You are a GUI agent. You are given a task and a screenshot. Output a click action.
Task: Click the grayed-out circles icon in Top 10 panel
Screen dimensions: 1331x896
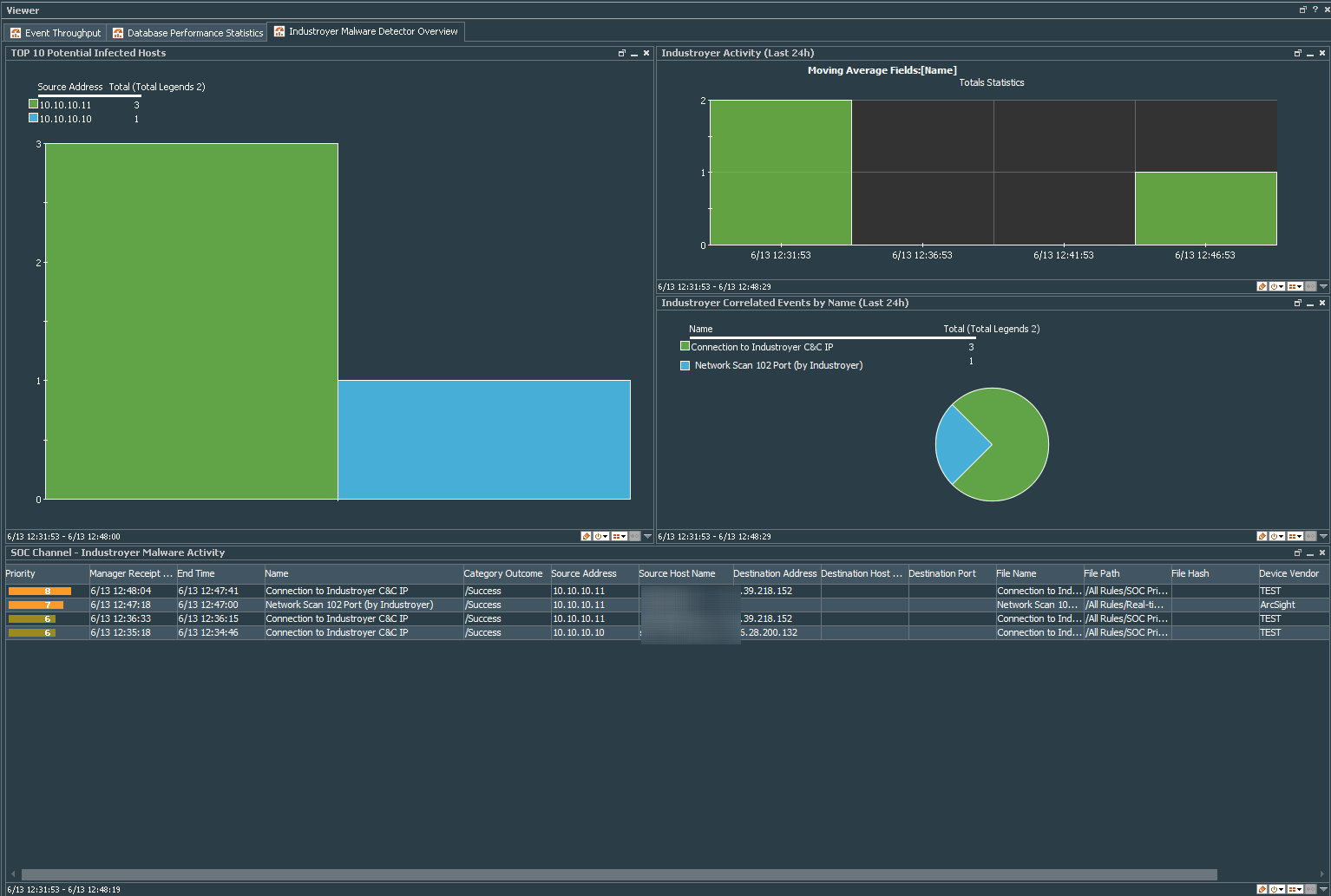click(x=634, y=536)
